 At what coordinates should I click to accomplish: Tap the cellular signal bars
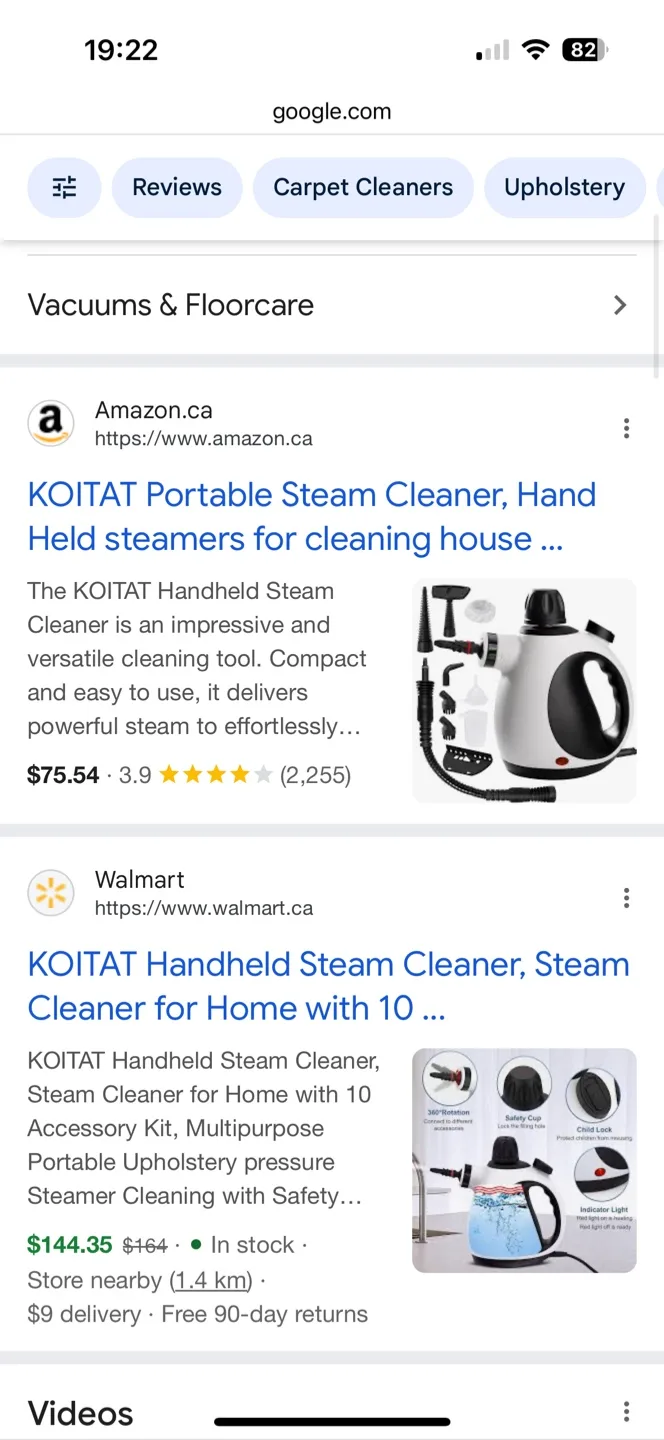pos(490,48)
